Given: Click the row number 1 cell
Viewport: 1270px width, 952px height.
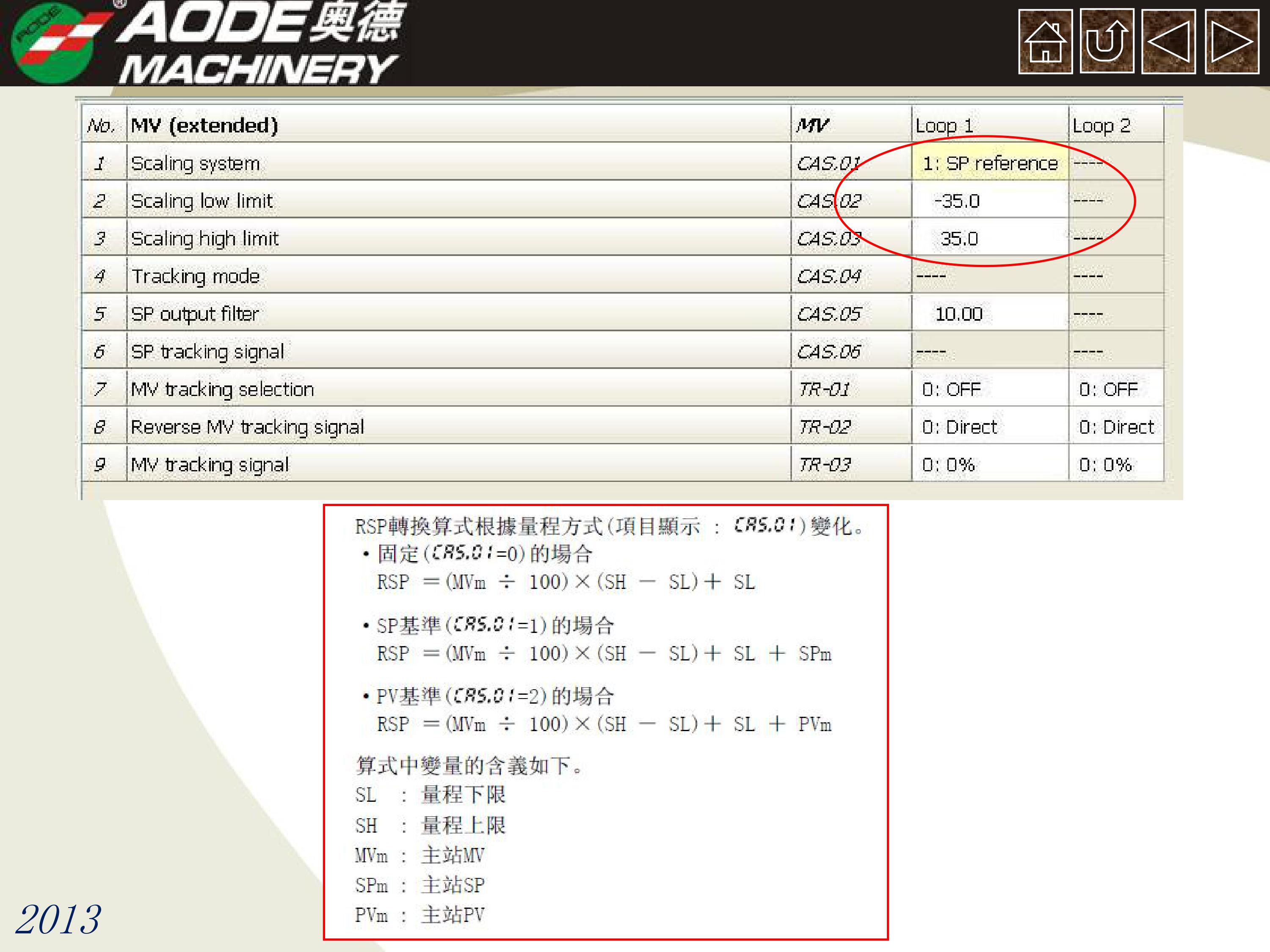Looking at the screenshot, I should (x=103, y=163).
